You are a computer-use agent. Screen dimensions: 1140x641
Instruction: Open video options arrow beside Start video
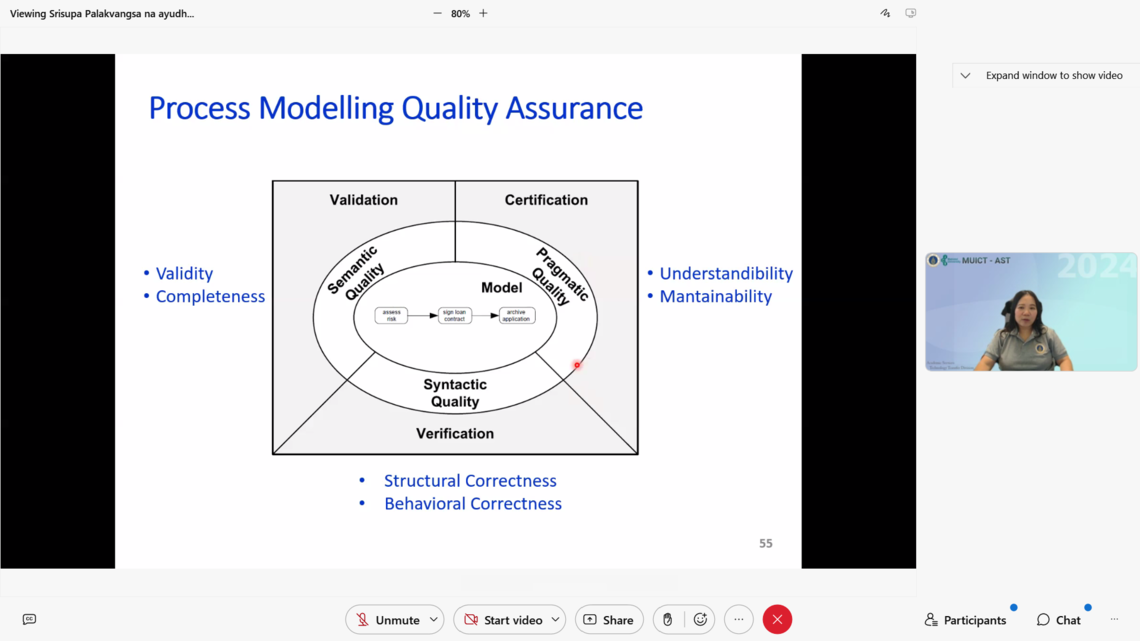click(x=555, y=620)
